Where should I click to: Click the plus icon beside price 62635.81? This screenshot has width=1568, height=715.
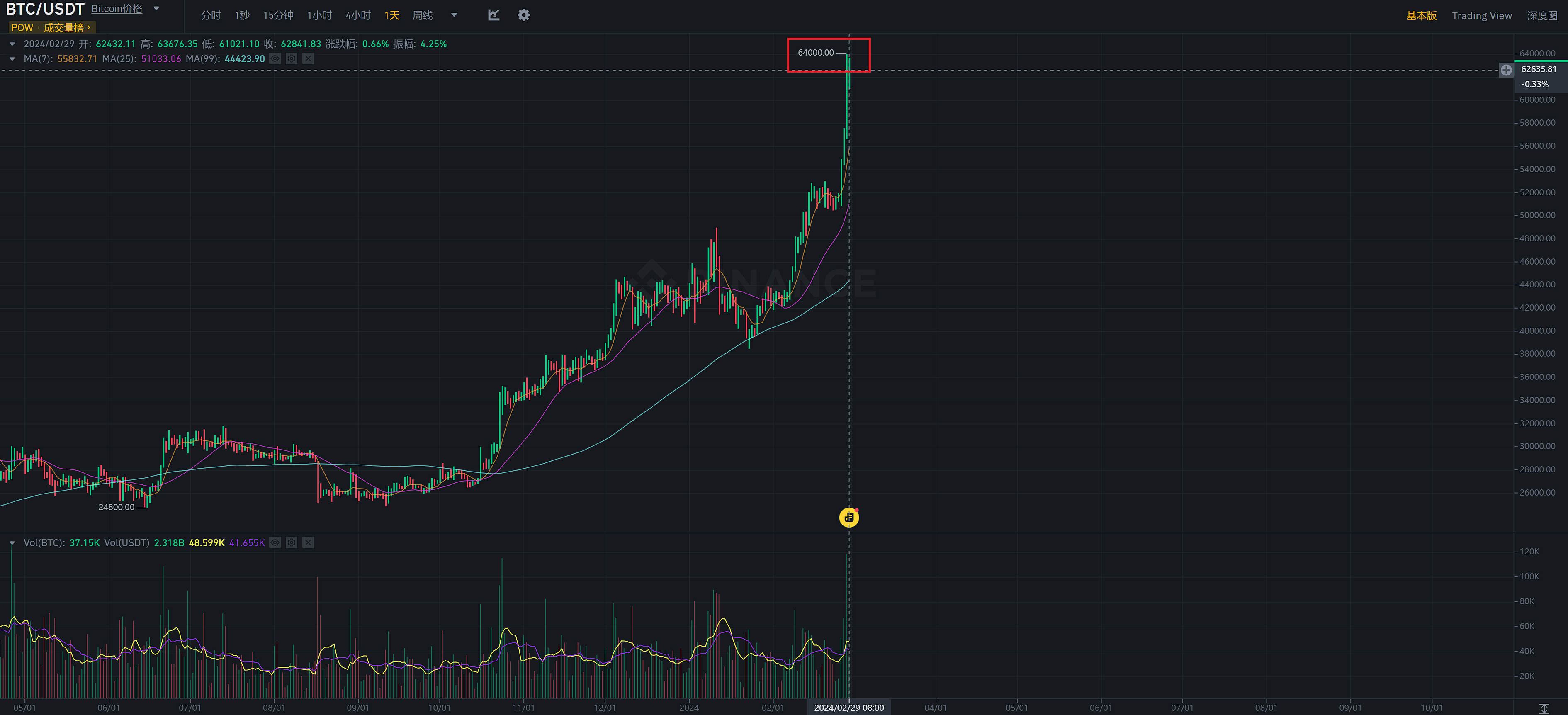[1506, 70]
